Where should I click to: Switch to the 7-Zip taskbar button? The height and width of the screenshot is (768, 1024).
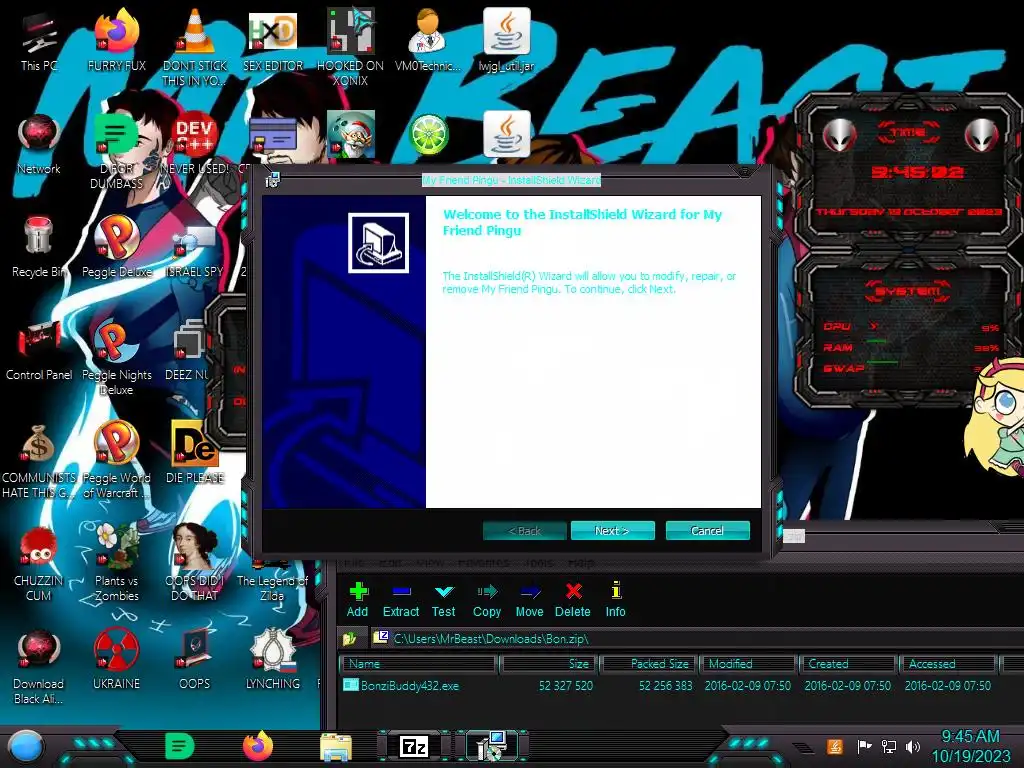pyautogui.click(x=413, y=746)
